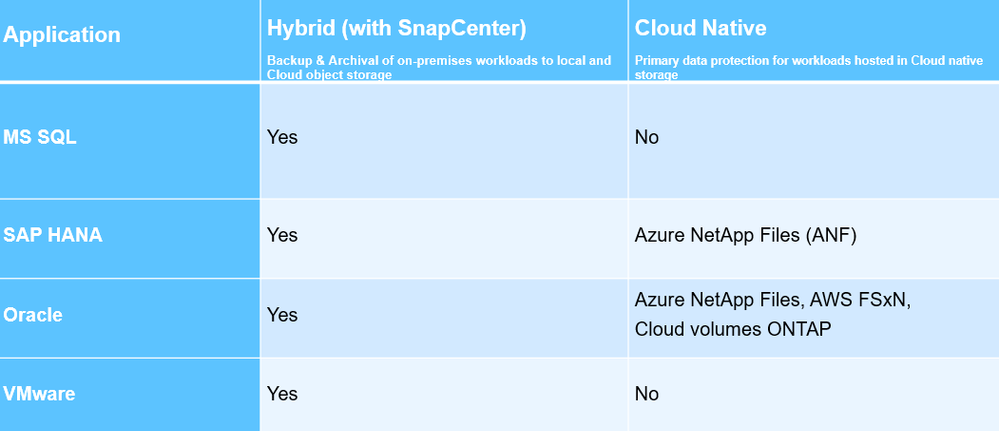This screenshot has height=431, width=999.
Task: Click No in the VMware row
Action: (647, 394)
